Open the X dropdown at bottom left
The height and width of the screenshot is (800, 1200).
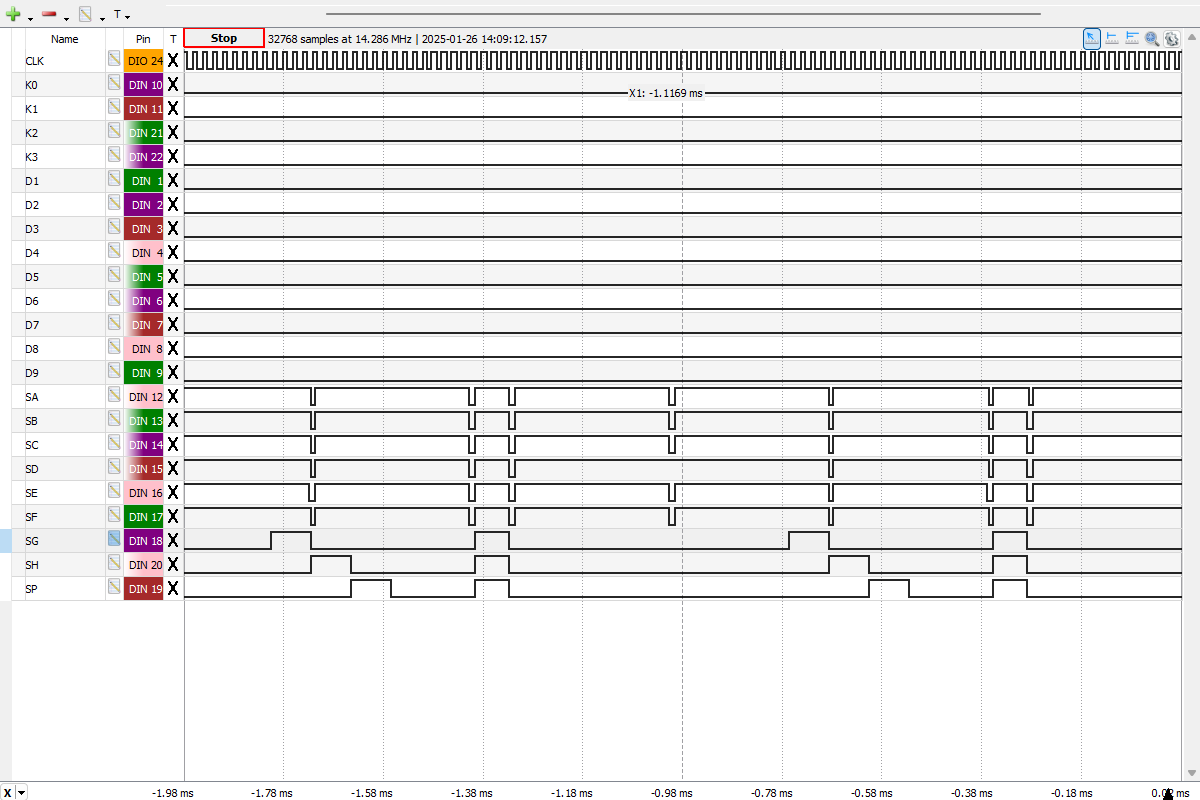(x=22, y=792)
